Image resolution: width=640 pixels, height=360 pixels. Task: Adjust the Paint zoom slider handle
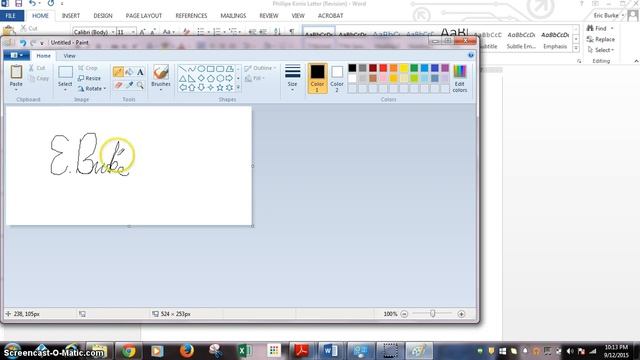point(433,313)
